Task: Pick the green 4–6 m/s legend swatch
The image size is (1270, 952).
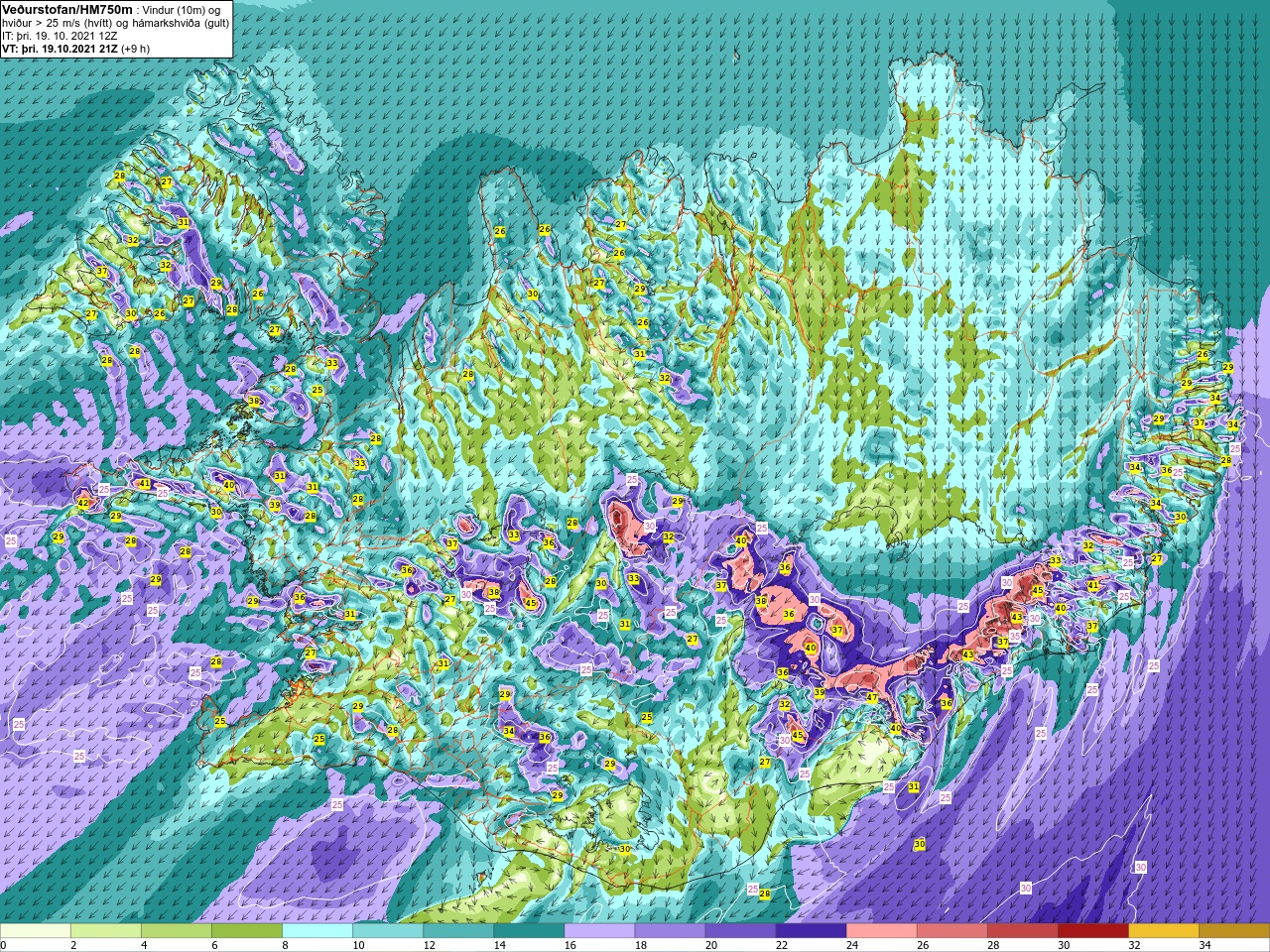Action: pyautogui.click(x=177, y=931)
